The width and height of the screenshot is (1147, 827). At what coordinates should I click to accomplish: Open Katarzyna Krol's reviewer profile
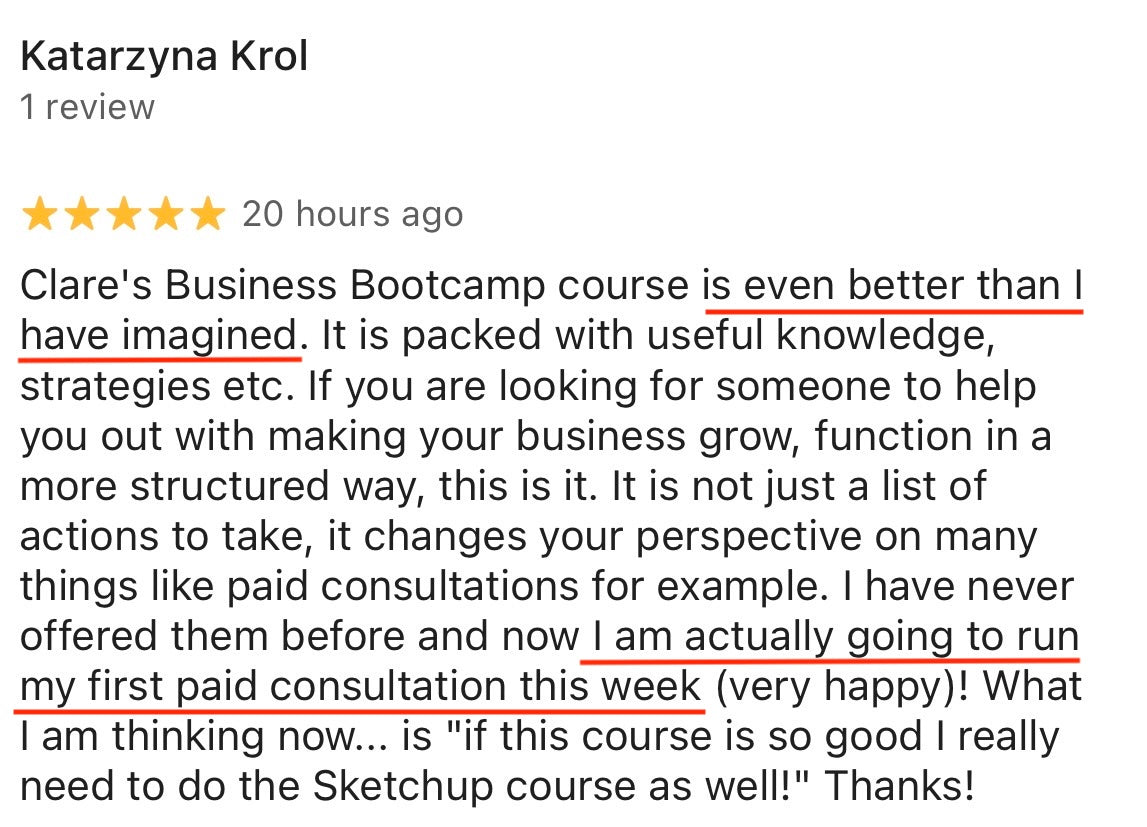click(x=164, y=57)
